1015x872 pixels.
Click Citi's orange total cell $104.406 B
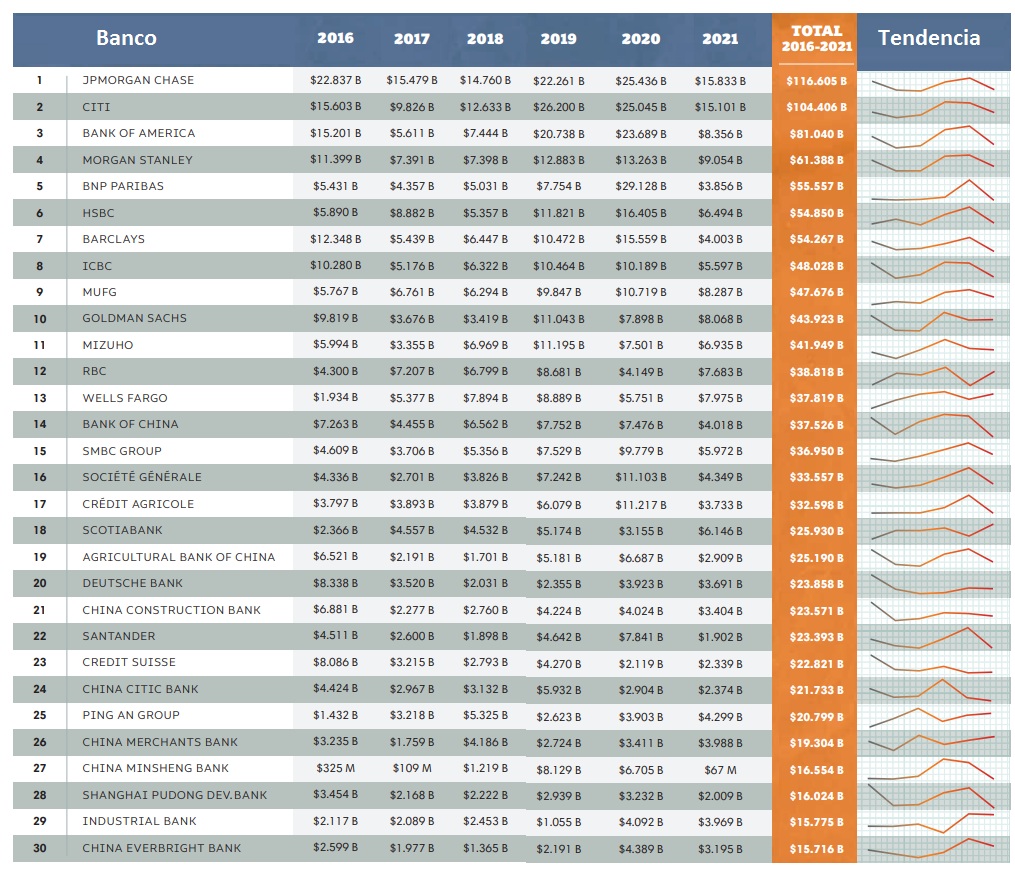point(815,107)
